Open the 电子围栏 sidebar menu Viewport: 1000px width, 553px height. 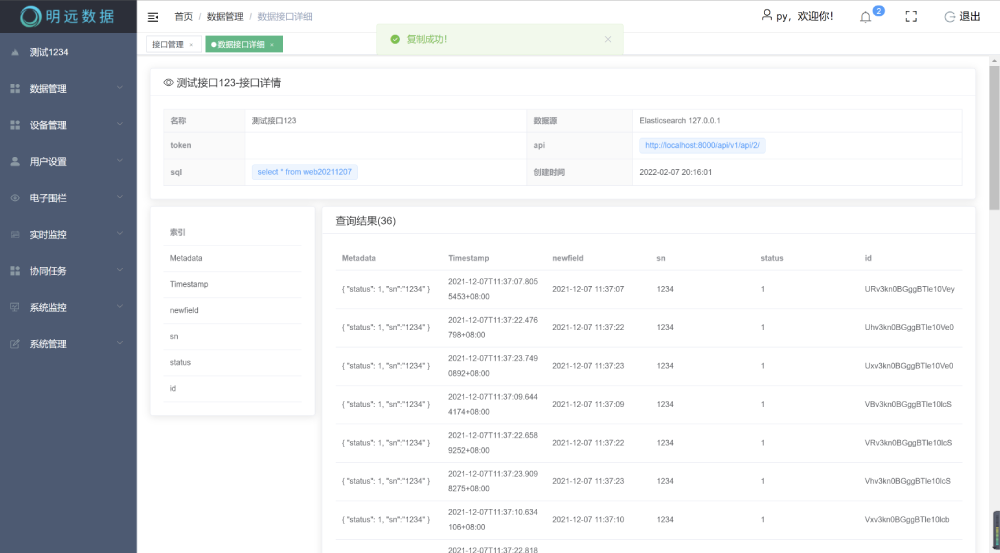68,198
